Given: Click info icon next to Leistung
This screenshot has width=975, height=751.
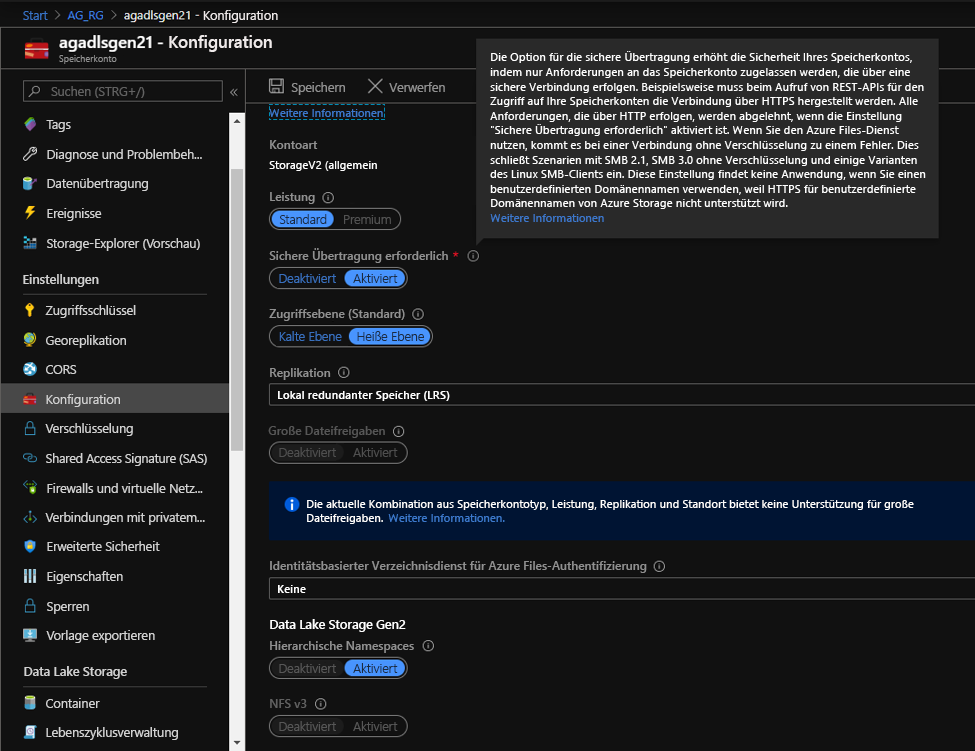Looking at the screenshot, I should click(328, 197).
